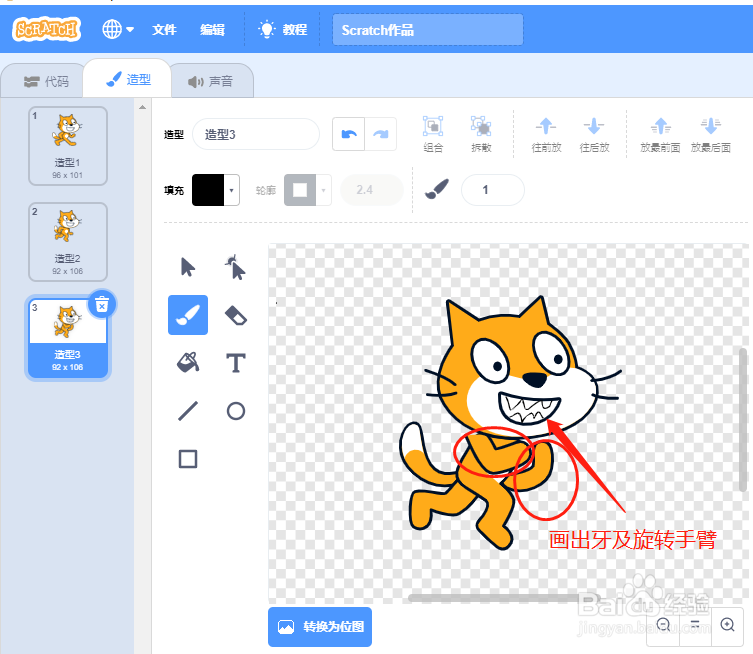The height and width of the screenshot is (654, 753).
Task: Click the 往后放 backward icon
Action: pyautogui.click(x=594, y=134)
